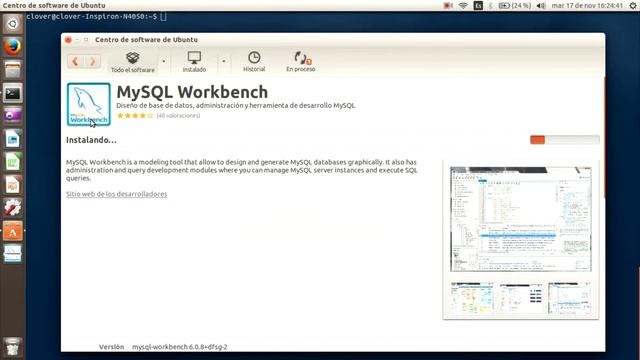This screenshot has height=360, width=640.
Task: Open the 48 valoraciones reviews link
Action: tap(178, 116)
